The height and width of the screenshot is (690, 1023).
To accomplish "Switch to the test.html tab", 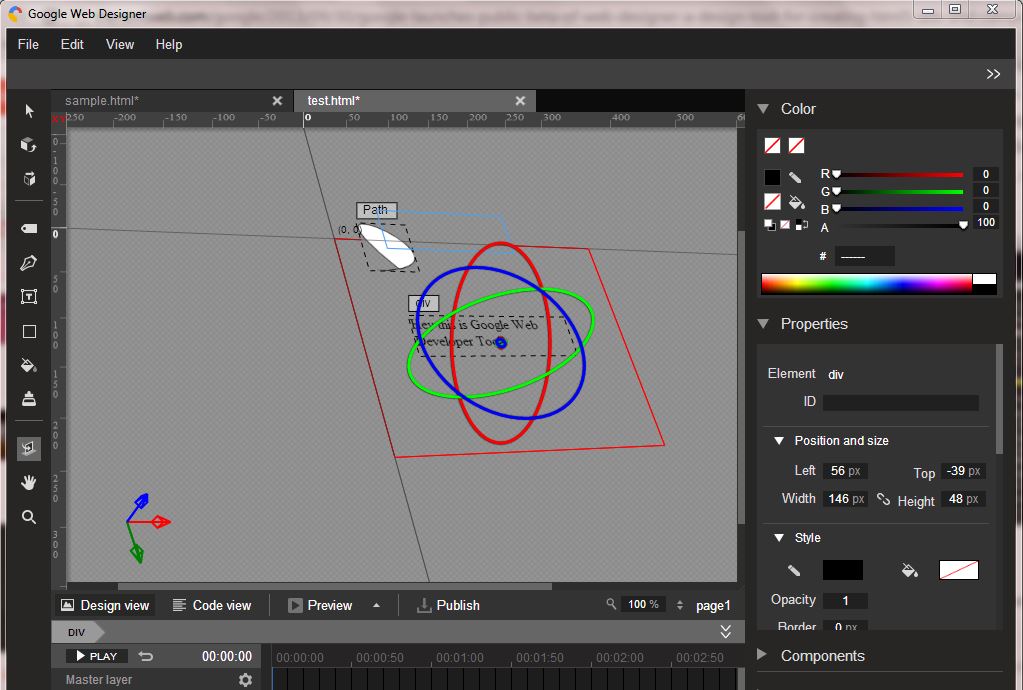I will pyautogui.click(x=415, y=100).
